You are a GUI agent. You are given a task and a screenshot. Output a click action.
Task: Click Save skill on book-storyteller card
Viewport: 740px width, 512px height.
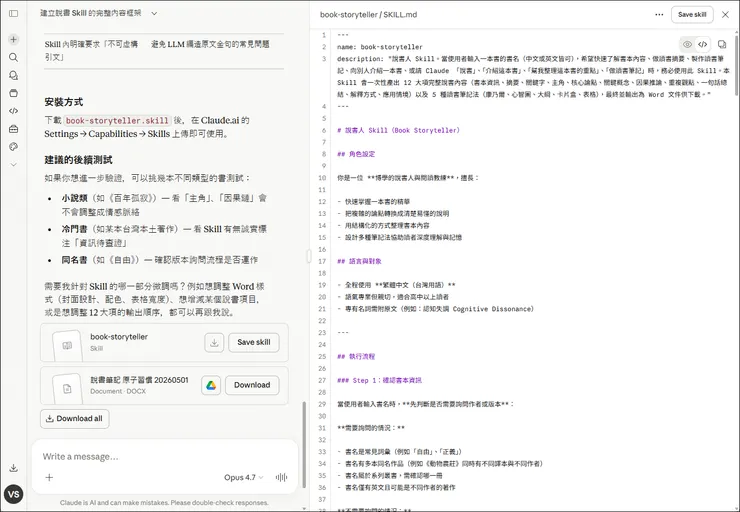[254, 343]
